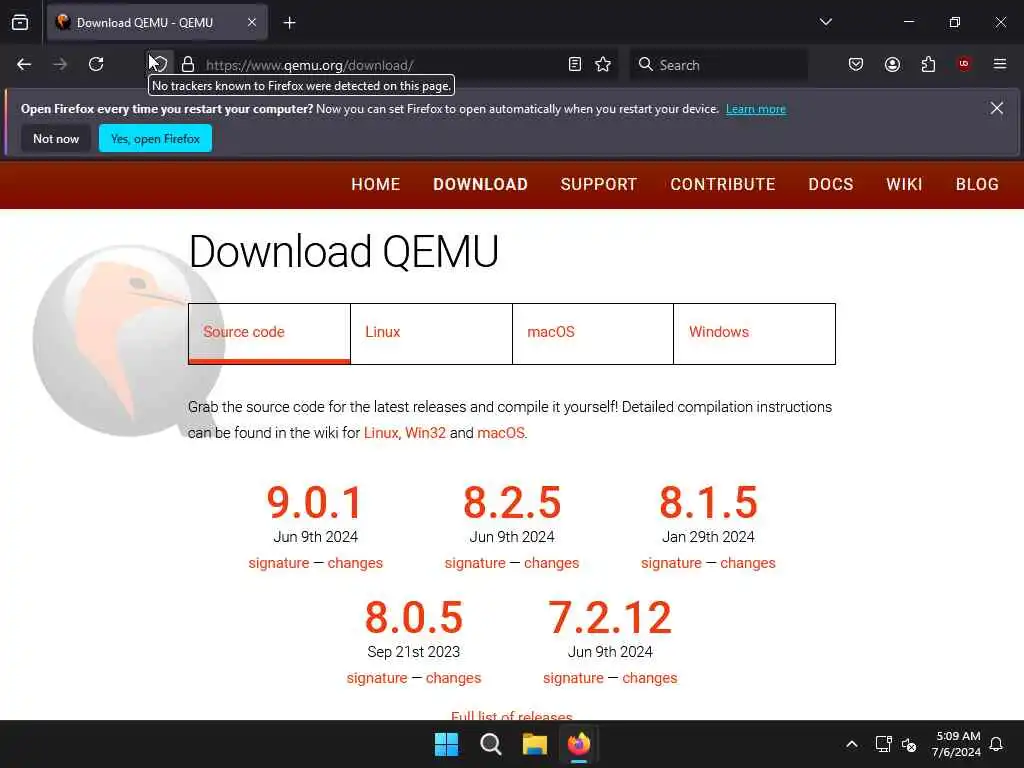Open the signature link for 8.2.5
This screenshot has height=768, width=1024.
[475, 563]
